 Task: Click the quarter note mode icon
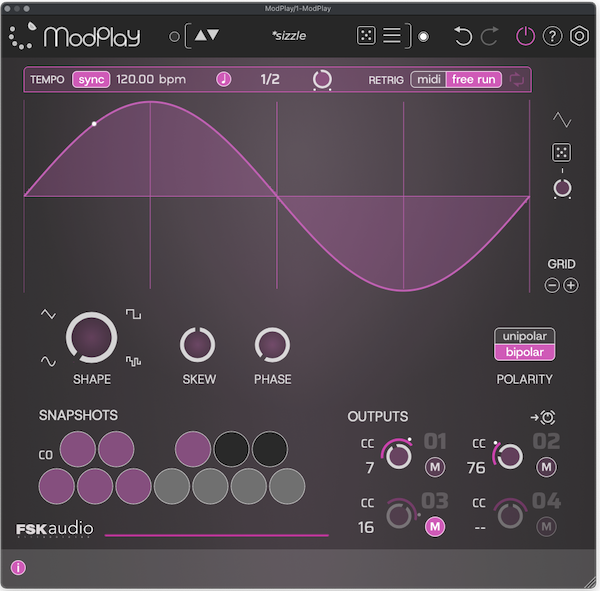223,80
